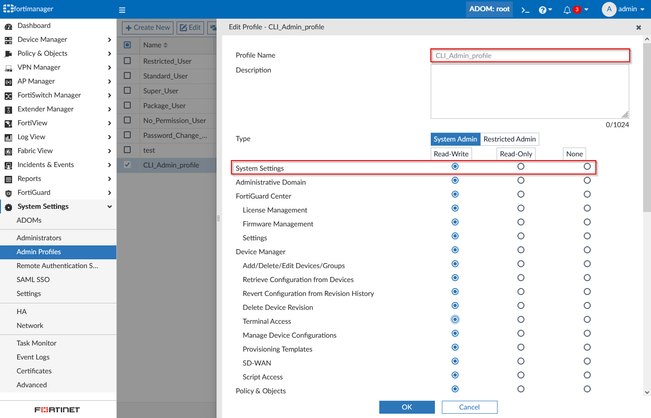
Task: Toggle the hamburger menu icon
Action: (x=122, y=10)
